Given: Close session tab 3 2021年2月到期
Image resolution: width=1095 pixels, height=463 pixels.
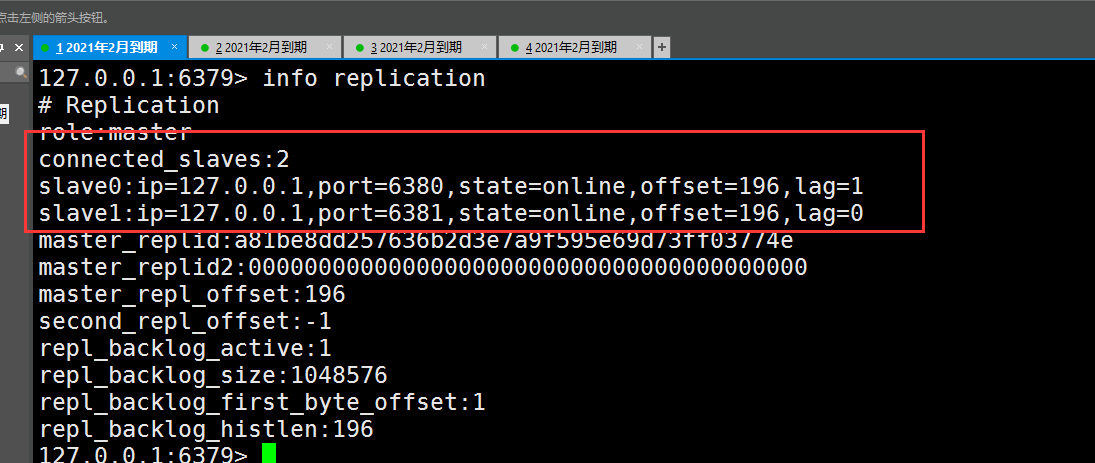Looking at the screenshot, I should point(485,47).
